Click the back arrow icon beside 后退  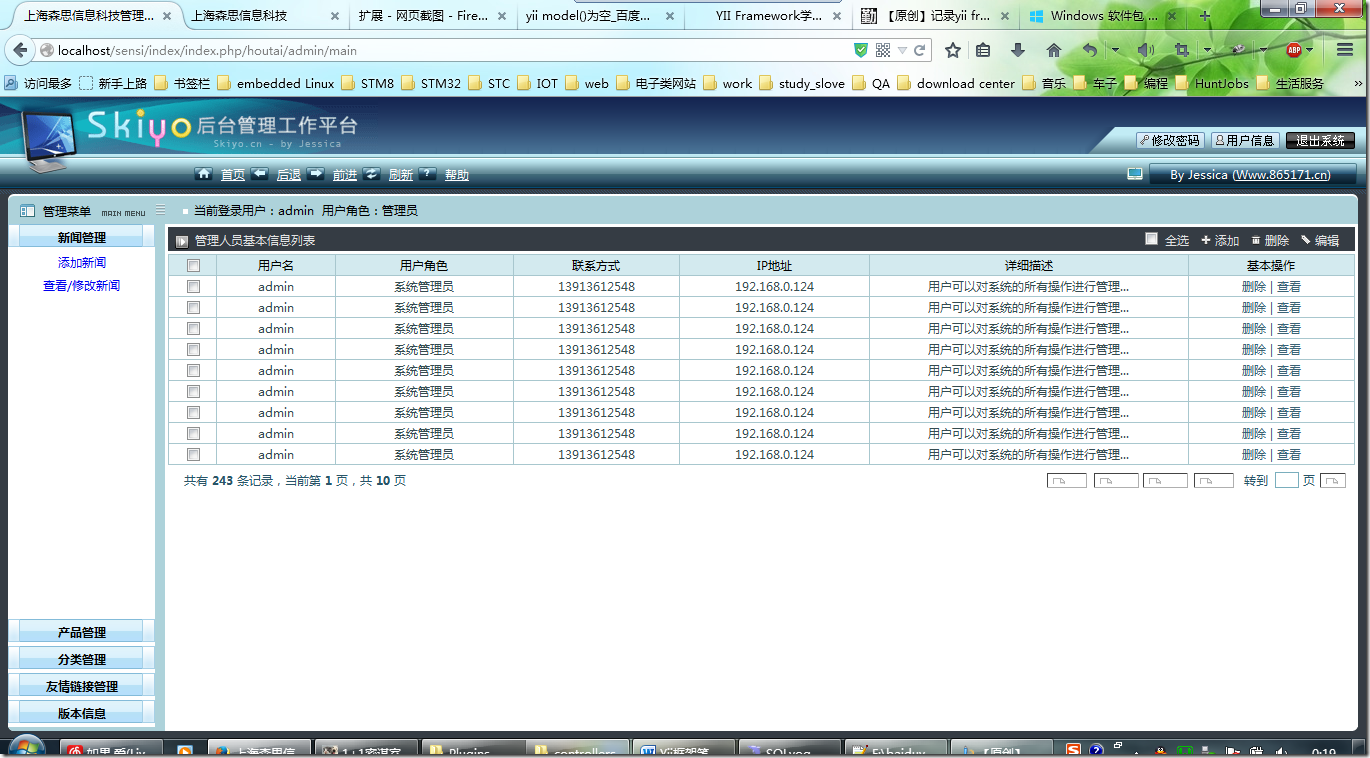click(x=259, y=174)
